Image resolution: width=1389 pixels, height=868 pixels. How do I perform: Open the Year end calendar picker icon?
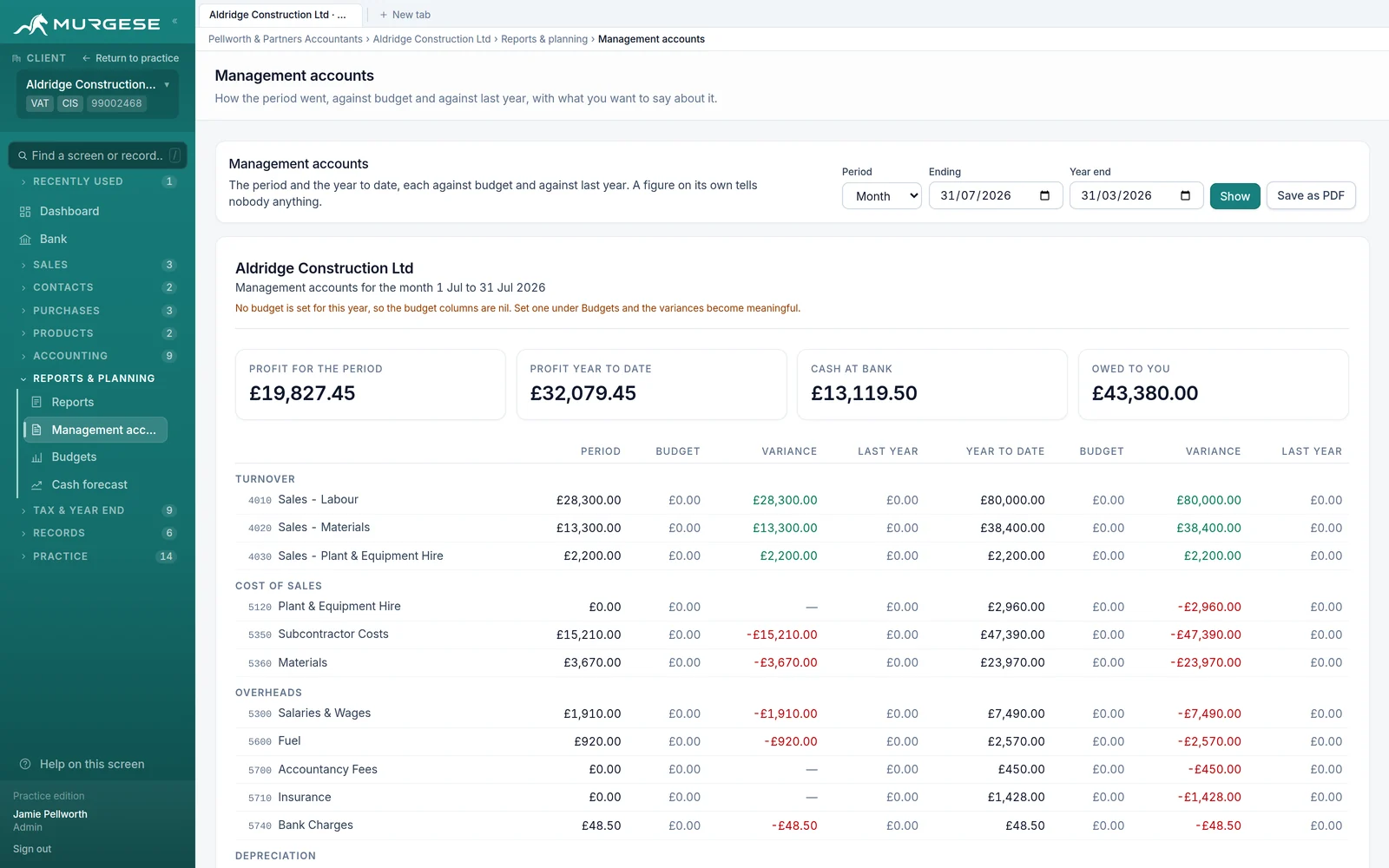[x=1185, y=195]
